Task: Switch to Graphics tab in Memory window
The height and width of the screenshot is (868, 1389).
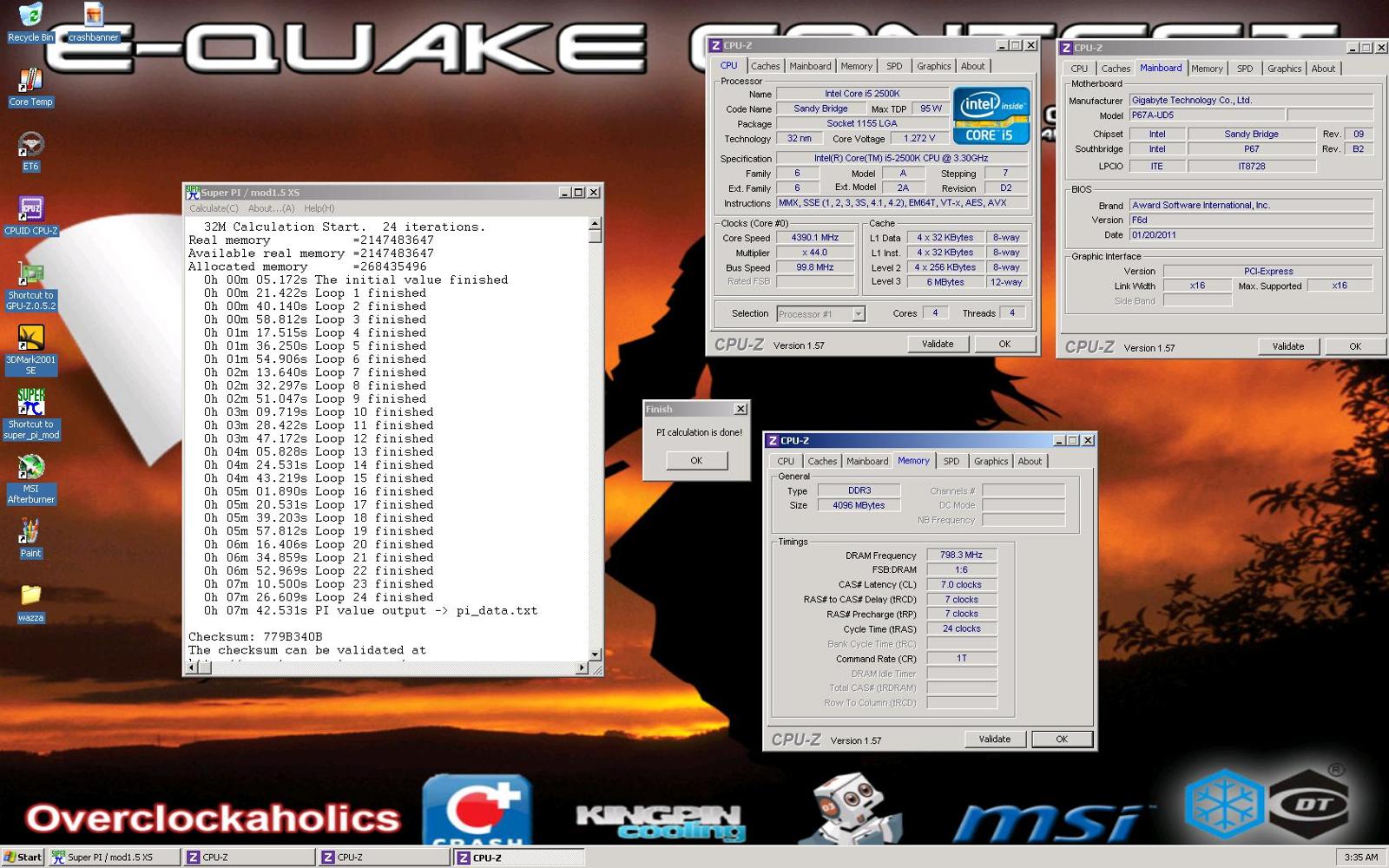Action: coord(991,461)
